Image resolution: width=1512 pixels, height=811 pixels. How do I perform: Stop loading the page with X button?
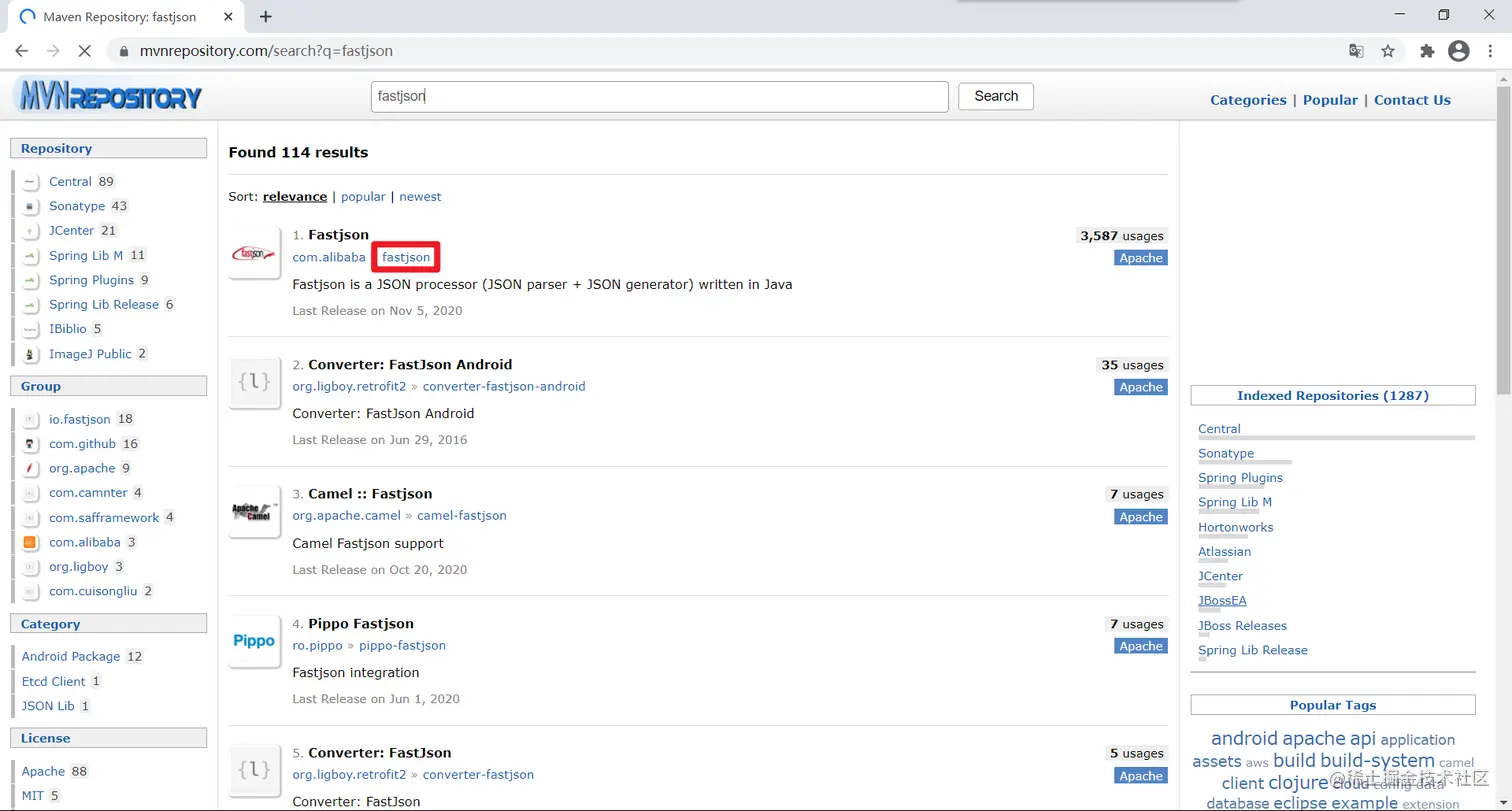click(x=85, y=51)
